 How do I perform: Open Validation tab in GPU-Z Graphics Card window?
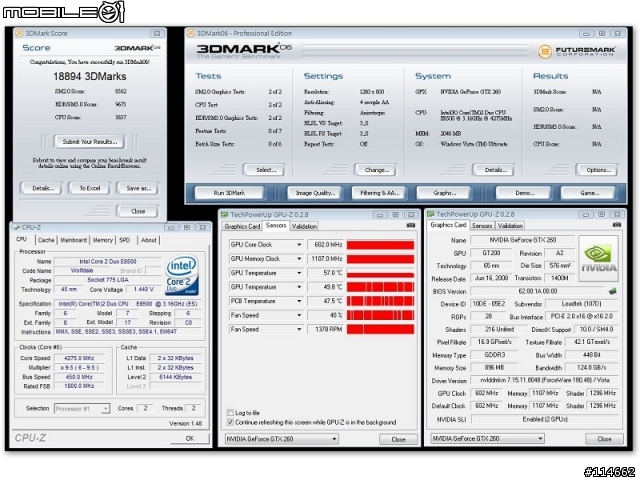pyautogui.click(x=510, y=226)
